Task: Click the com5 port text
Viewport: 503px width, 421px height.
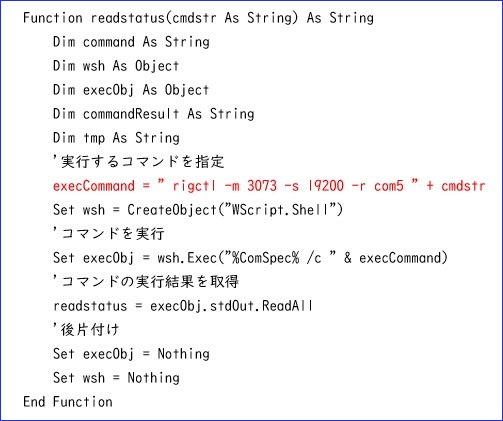Action: [x=389, y=186]
